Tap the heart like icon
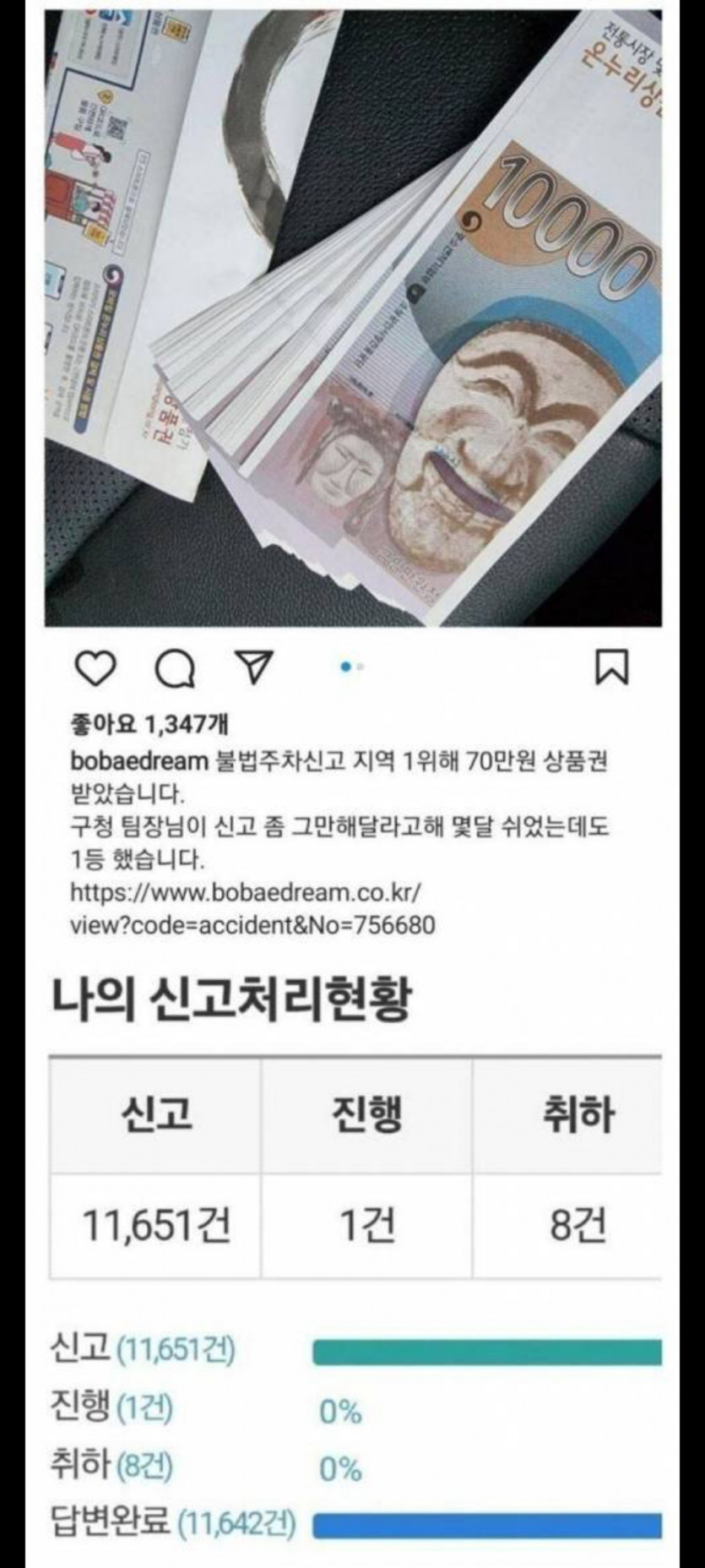705x1568 pixels. point(95,667)
